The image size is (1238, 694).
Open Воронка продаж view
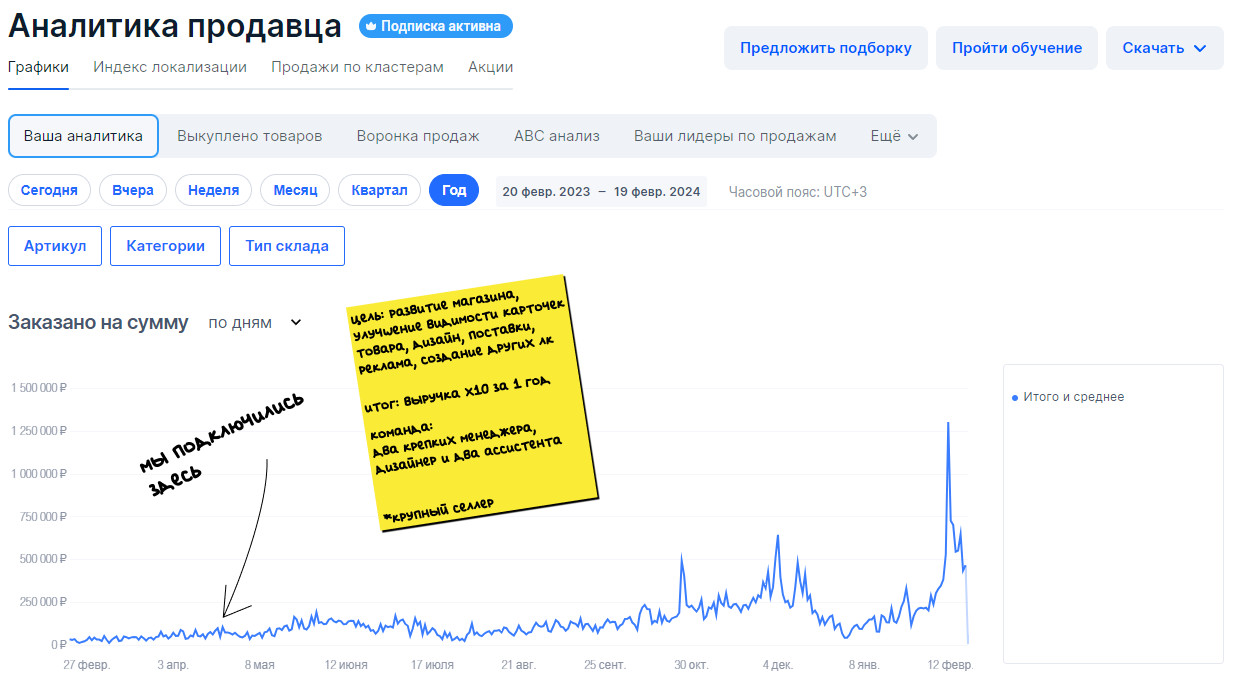pyautogui.click(x=418, y=136)
